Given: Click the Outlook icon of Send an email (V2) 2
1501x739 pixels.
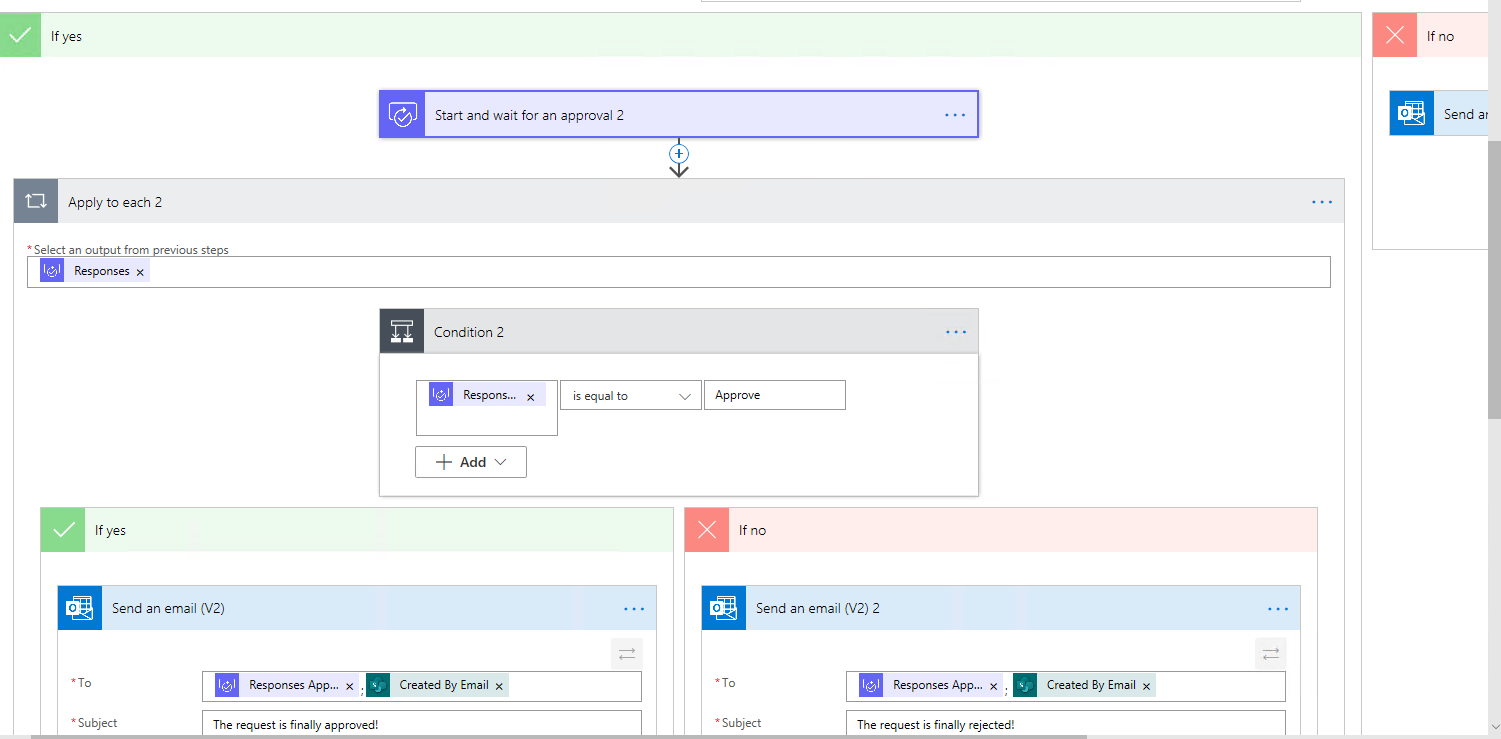Looking at the screenshot, I should (x=724, y=608).
